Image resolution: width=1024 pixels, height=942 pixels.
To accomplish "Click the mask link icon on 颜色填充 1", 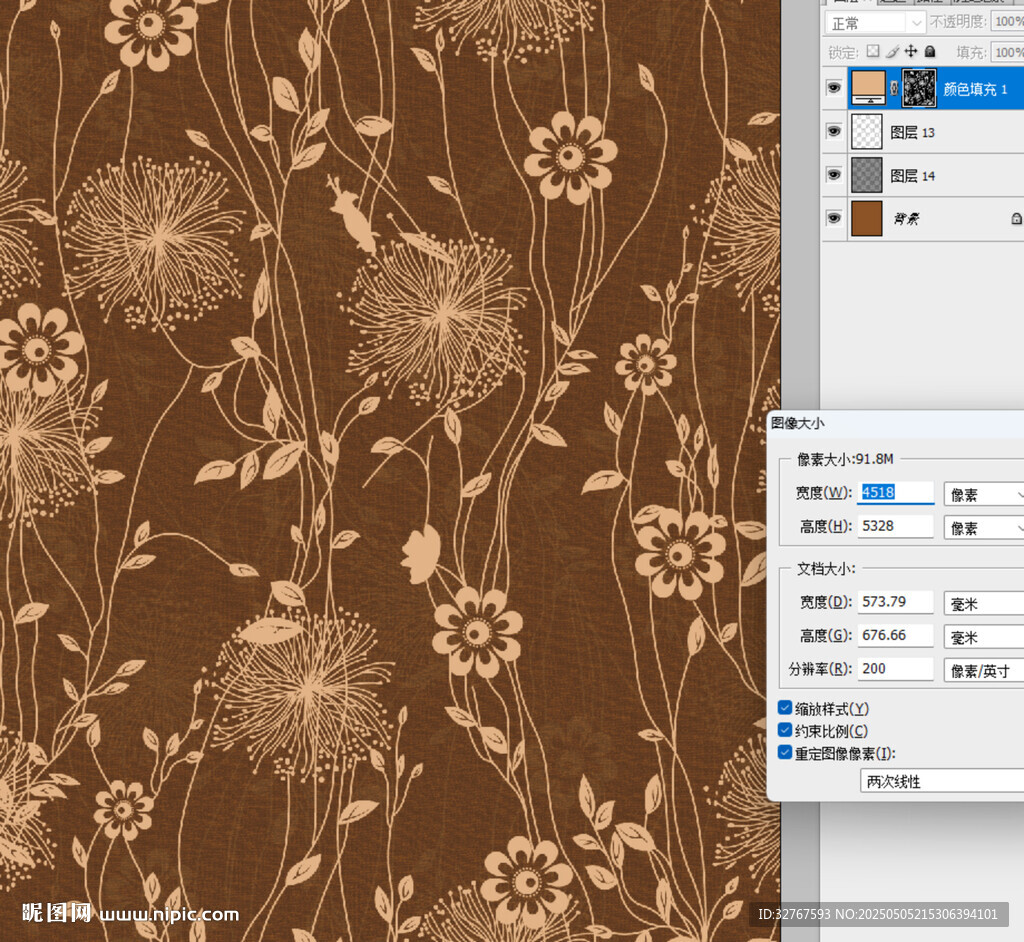I will [894, 88].
